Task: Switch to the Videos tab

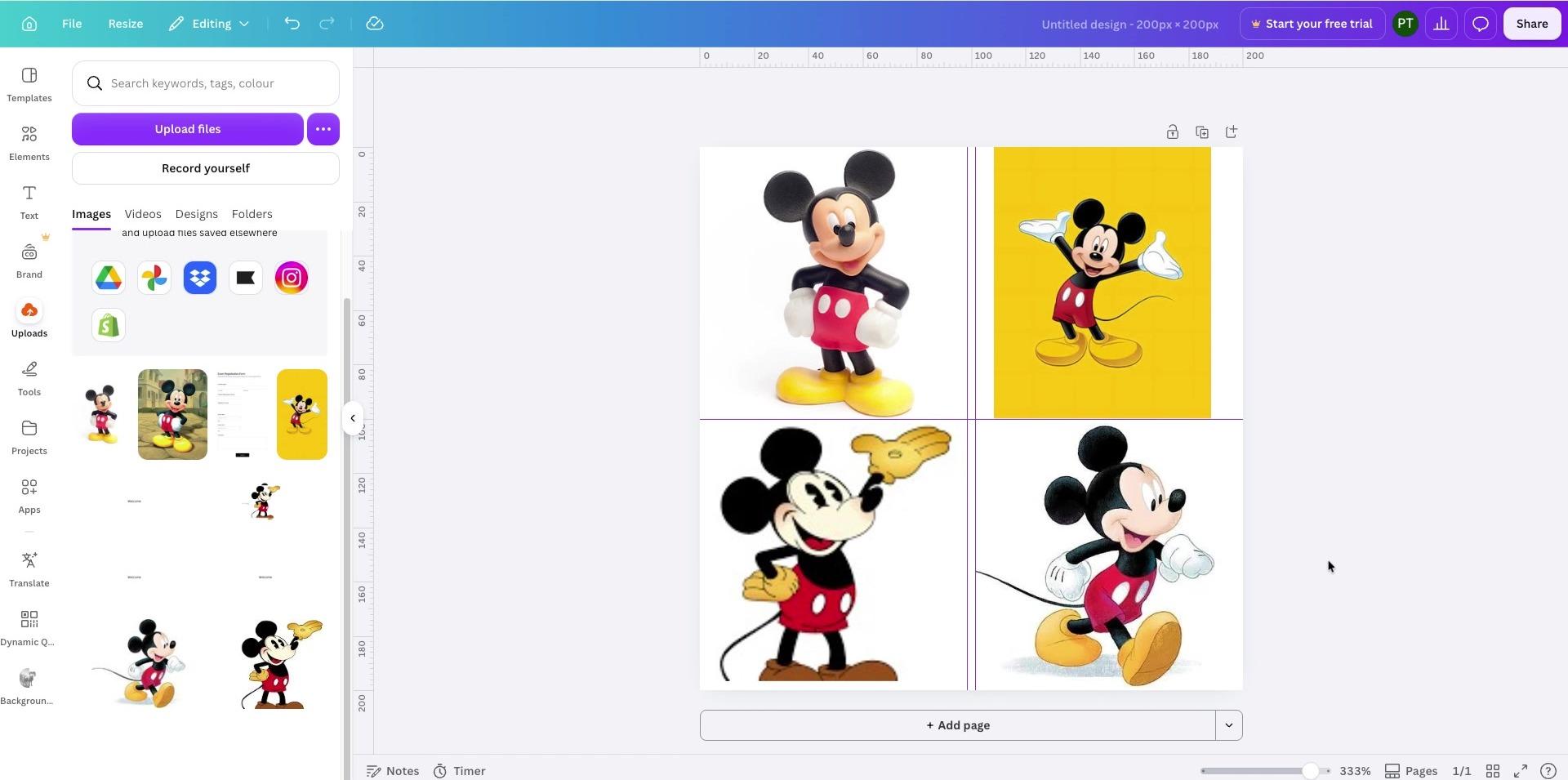Action: (143, 214)
